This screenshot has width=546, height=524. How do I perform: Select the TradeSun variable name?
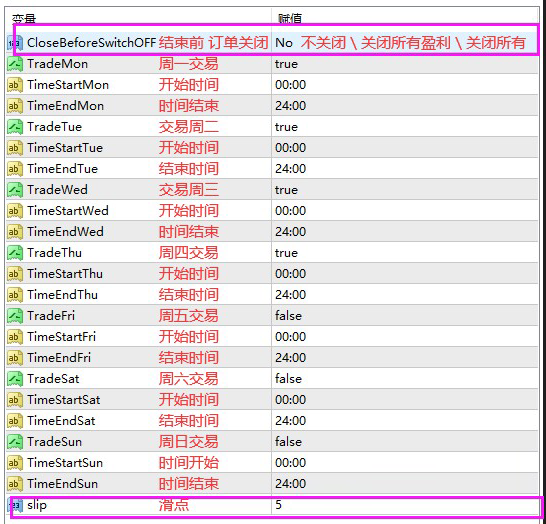tap(54, 442)
